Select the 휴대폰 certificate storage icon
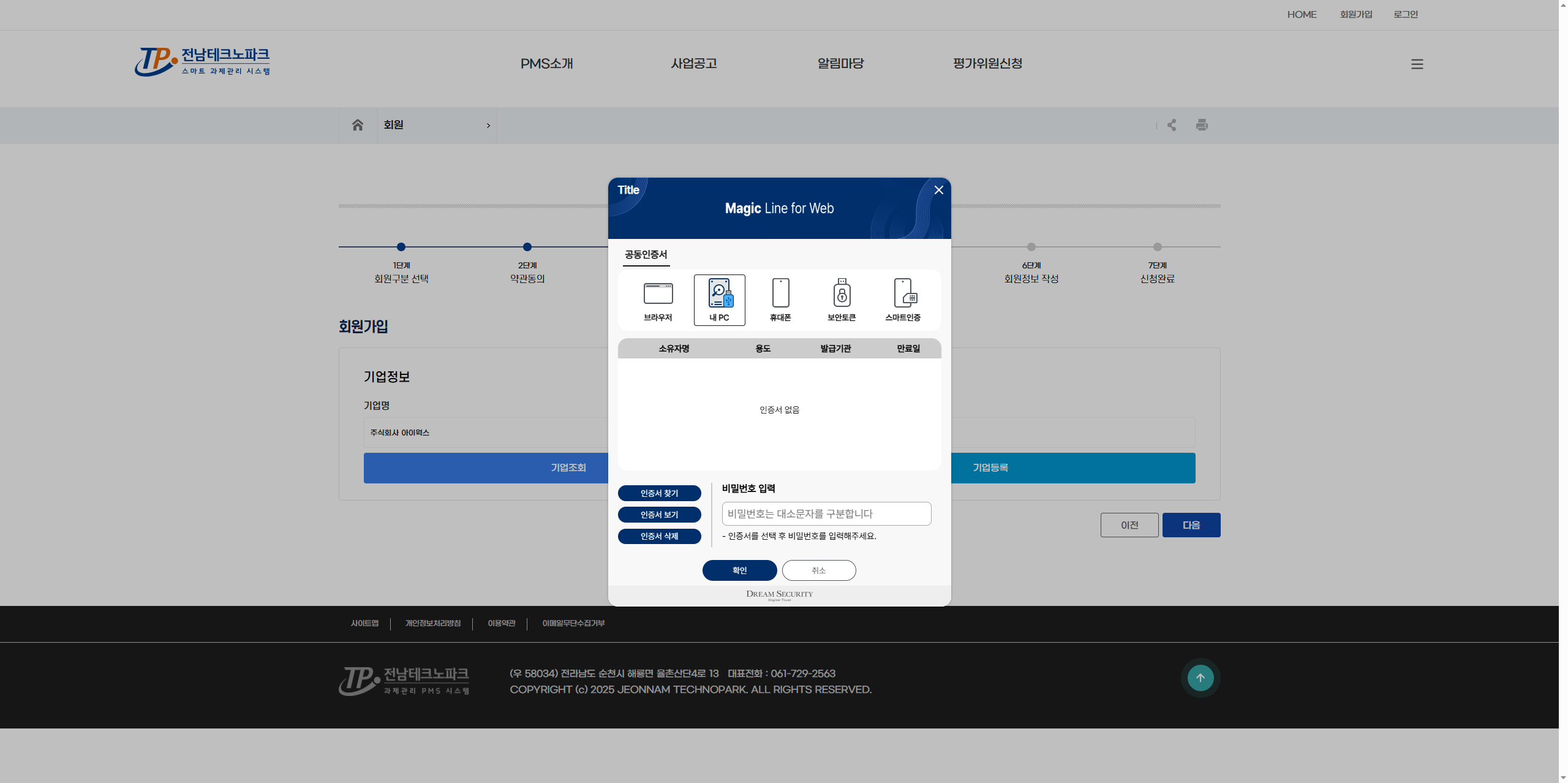The height and width of the screenshot is (783, 1568). [x=780, y=300]
